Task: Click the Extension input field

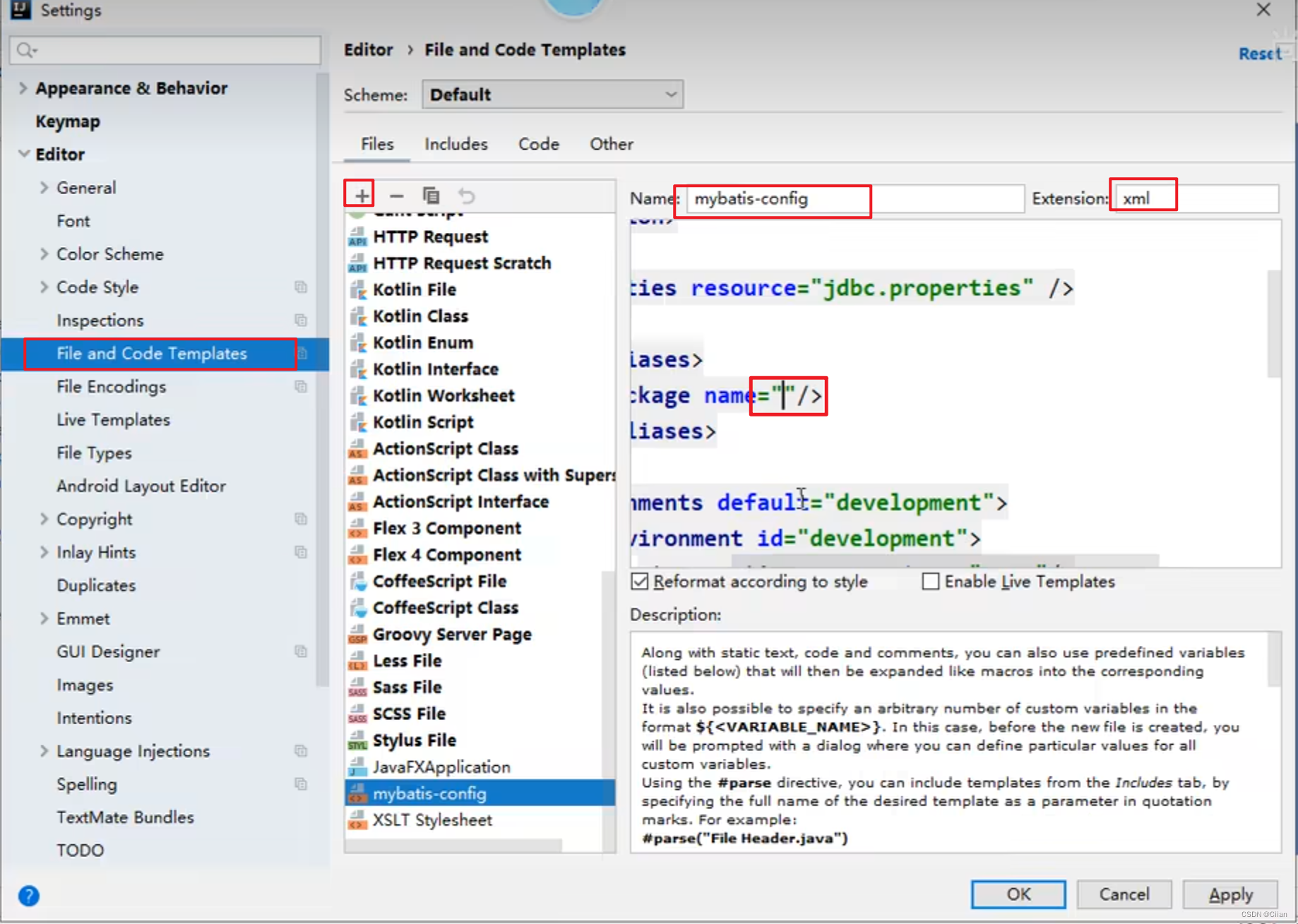Action: pos(1196,198)
